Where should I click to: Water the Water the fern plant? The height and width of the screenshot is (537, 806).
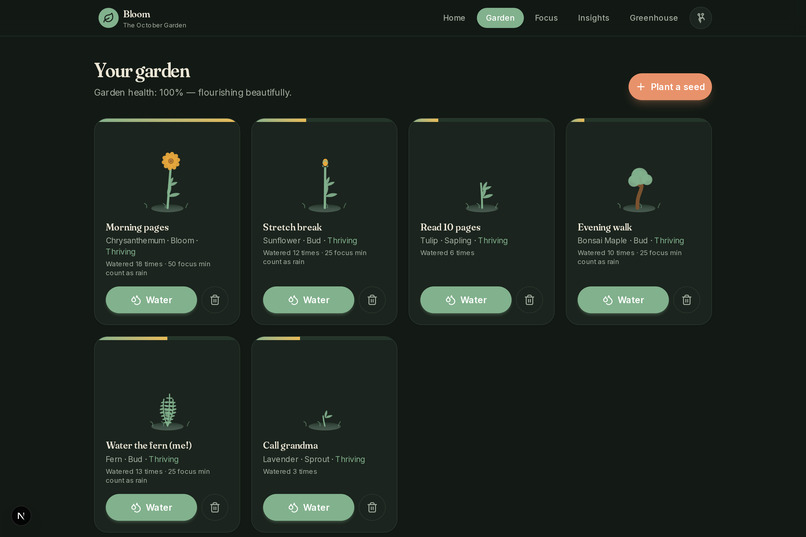coord(151,508)
